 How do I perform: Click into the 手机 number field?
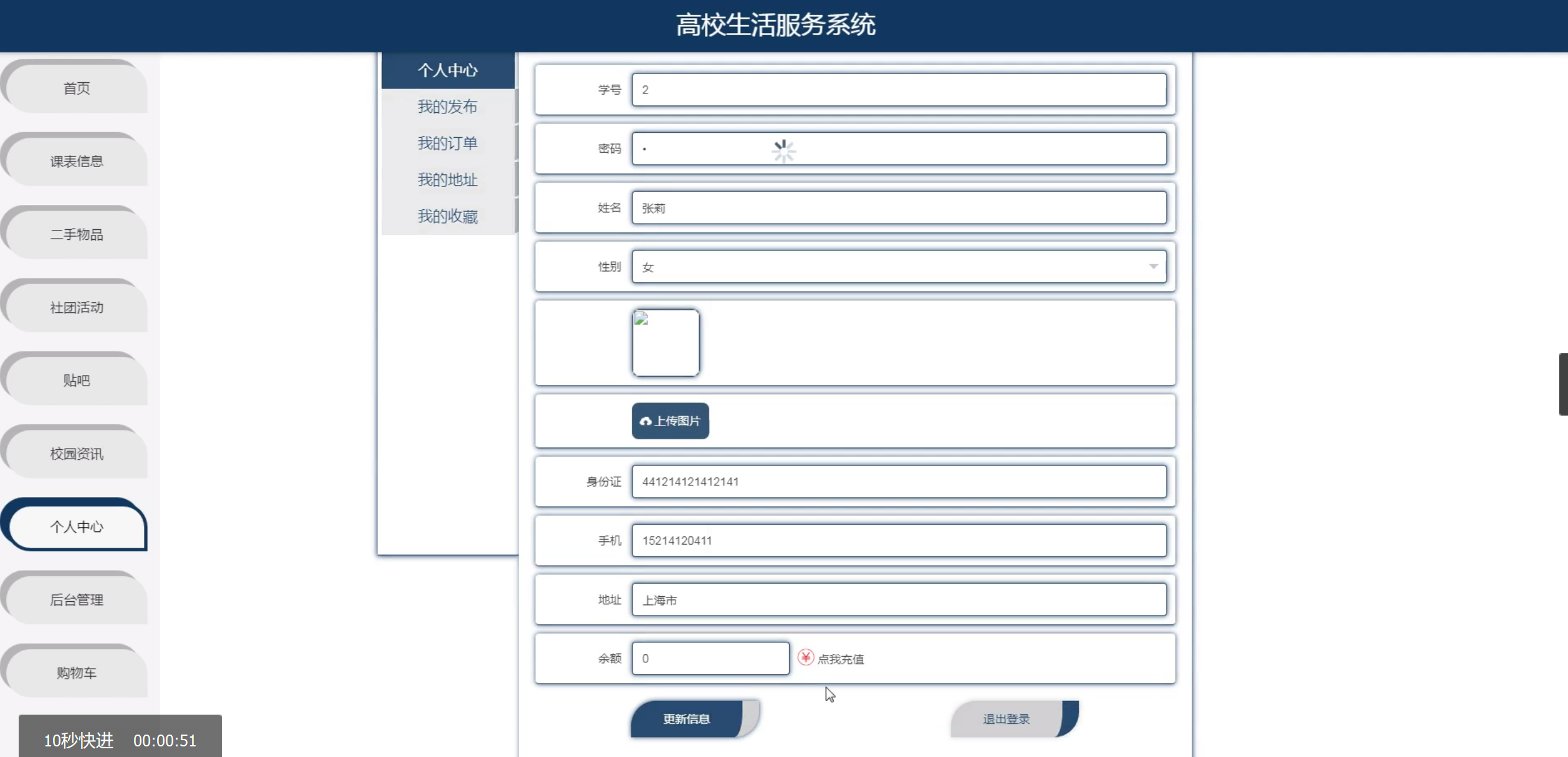899,541
